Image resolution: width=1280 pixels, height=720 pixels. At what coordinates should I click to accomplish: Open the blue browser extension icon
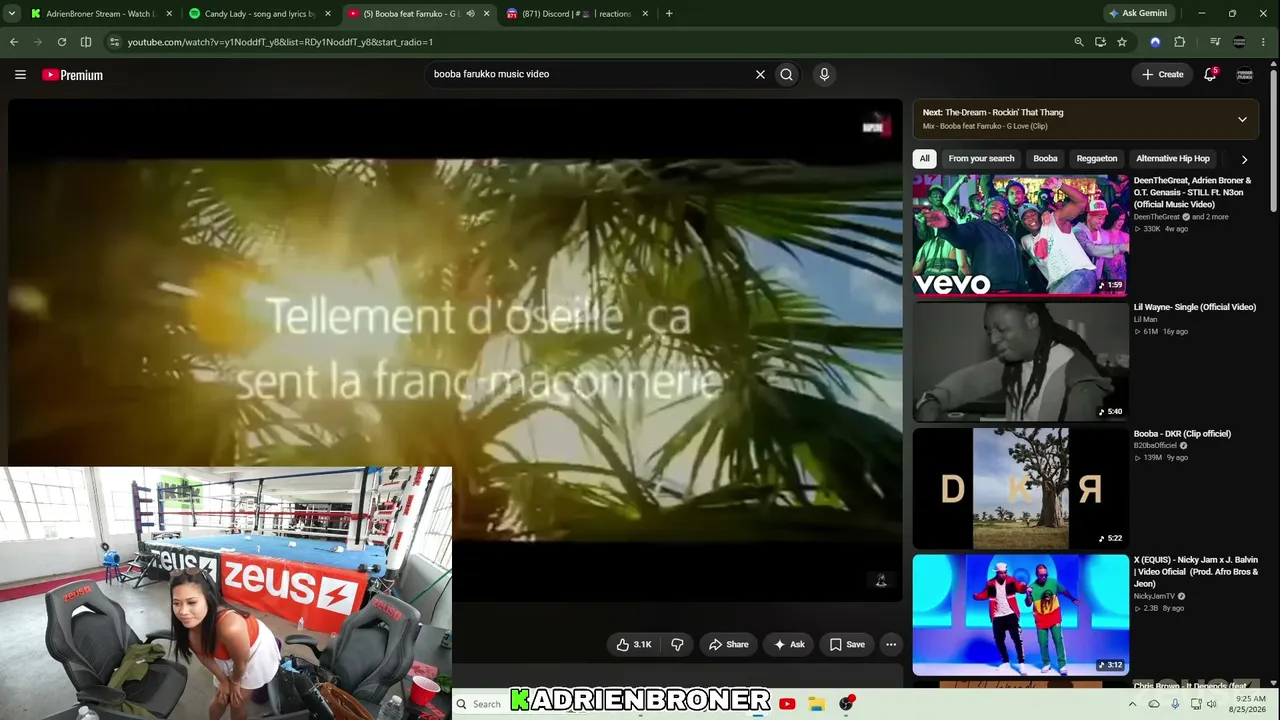(x=1155, y=42)
